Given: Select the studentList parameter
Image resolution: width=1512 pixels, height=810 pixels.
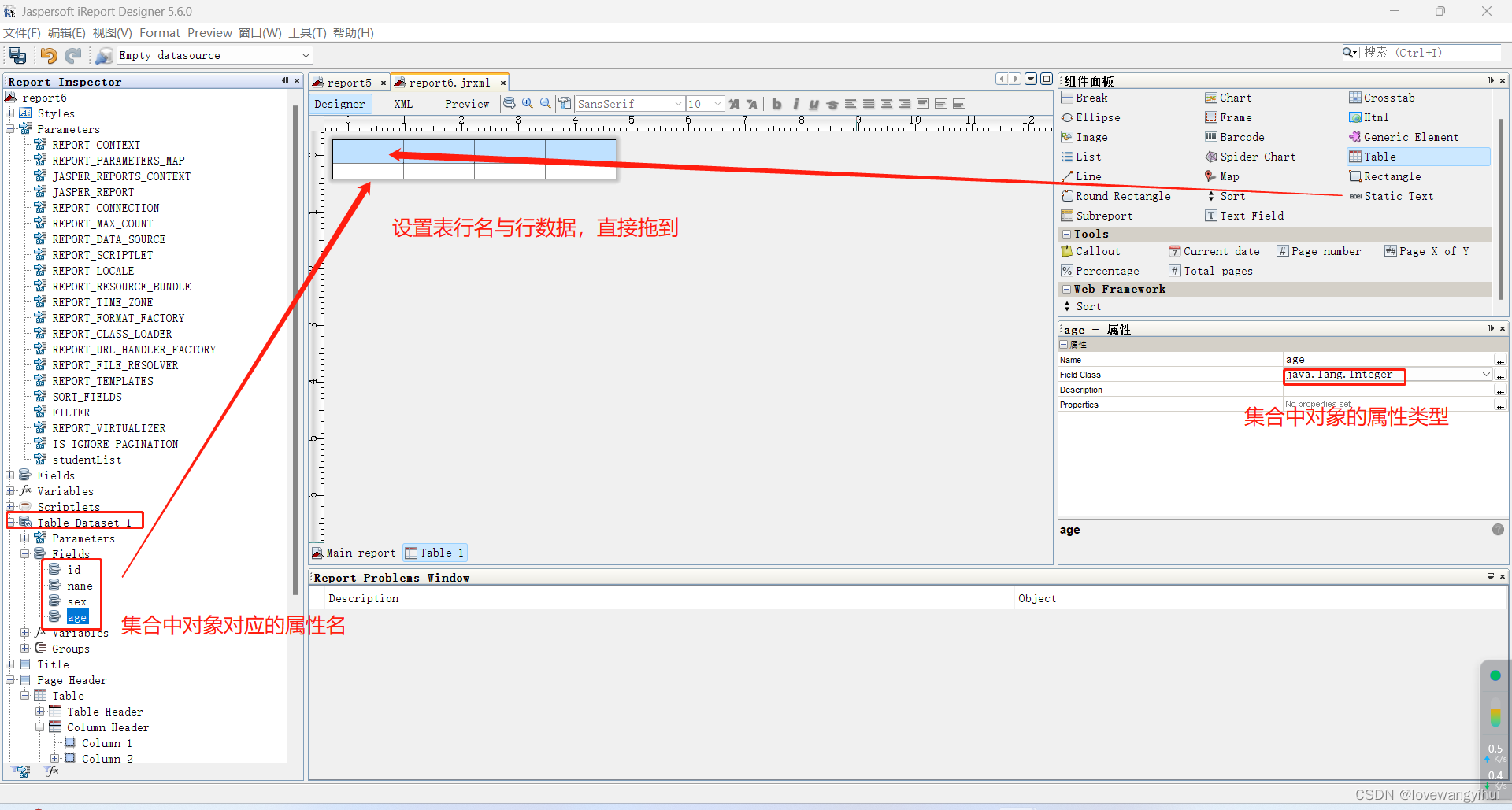Looking at the screenshot, I should [87, 460].
